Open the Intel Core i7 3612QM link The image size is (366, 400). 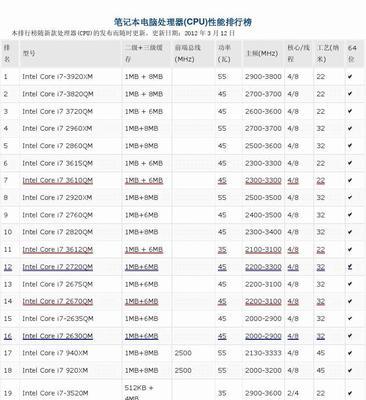[58, 249]
